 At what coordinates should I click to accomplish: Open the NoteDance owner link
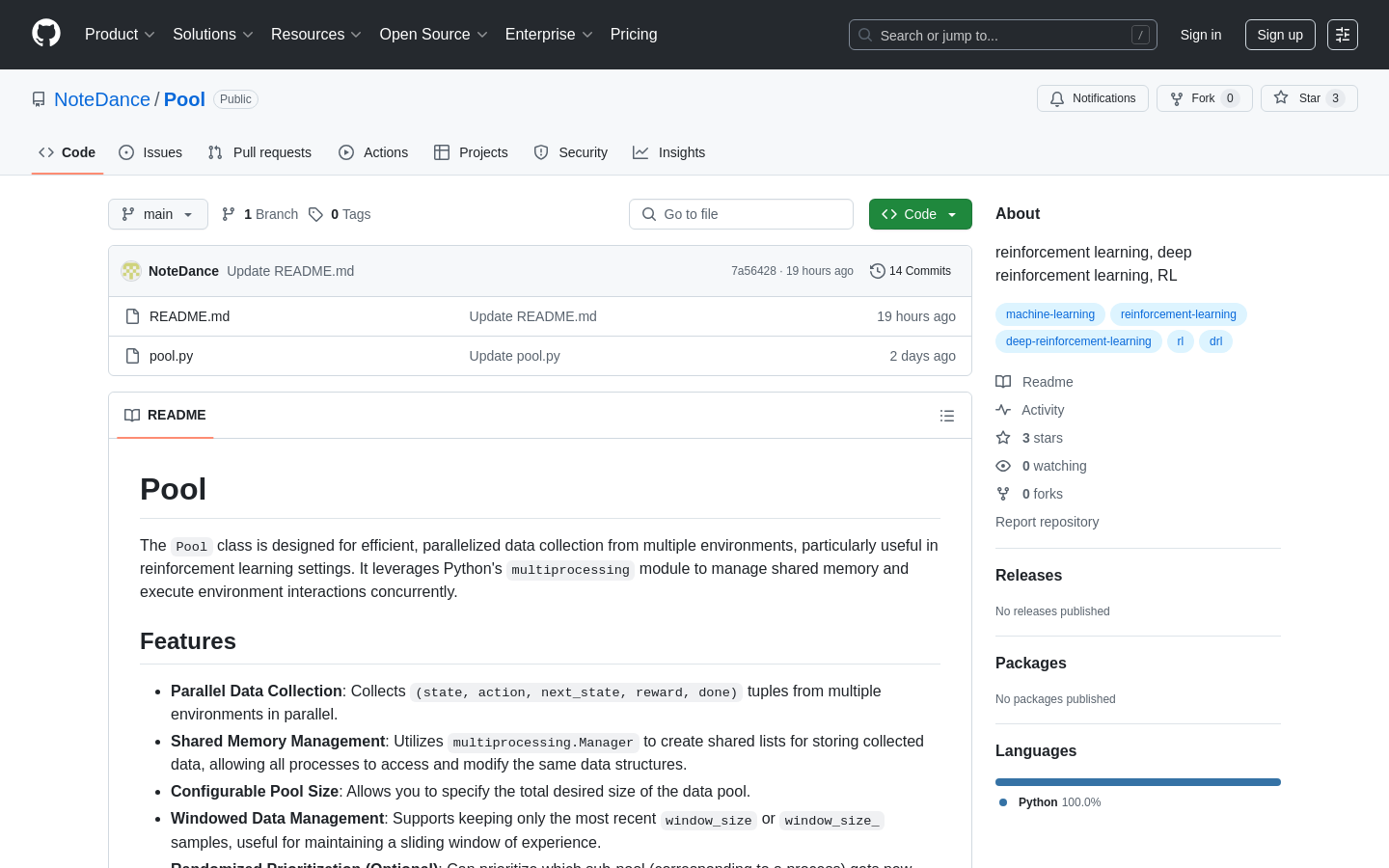pos(102,99)
